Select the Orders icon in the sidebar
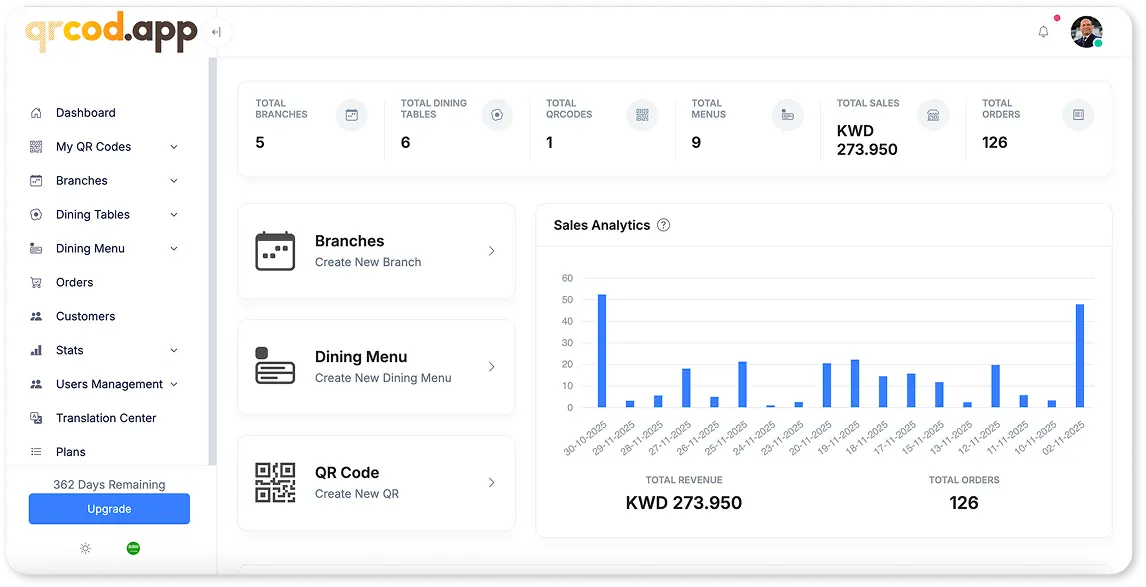This screenshot has width=1146, height=587. (x=36, y=282)
